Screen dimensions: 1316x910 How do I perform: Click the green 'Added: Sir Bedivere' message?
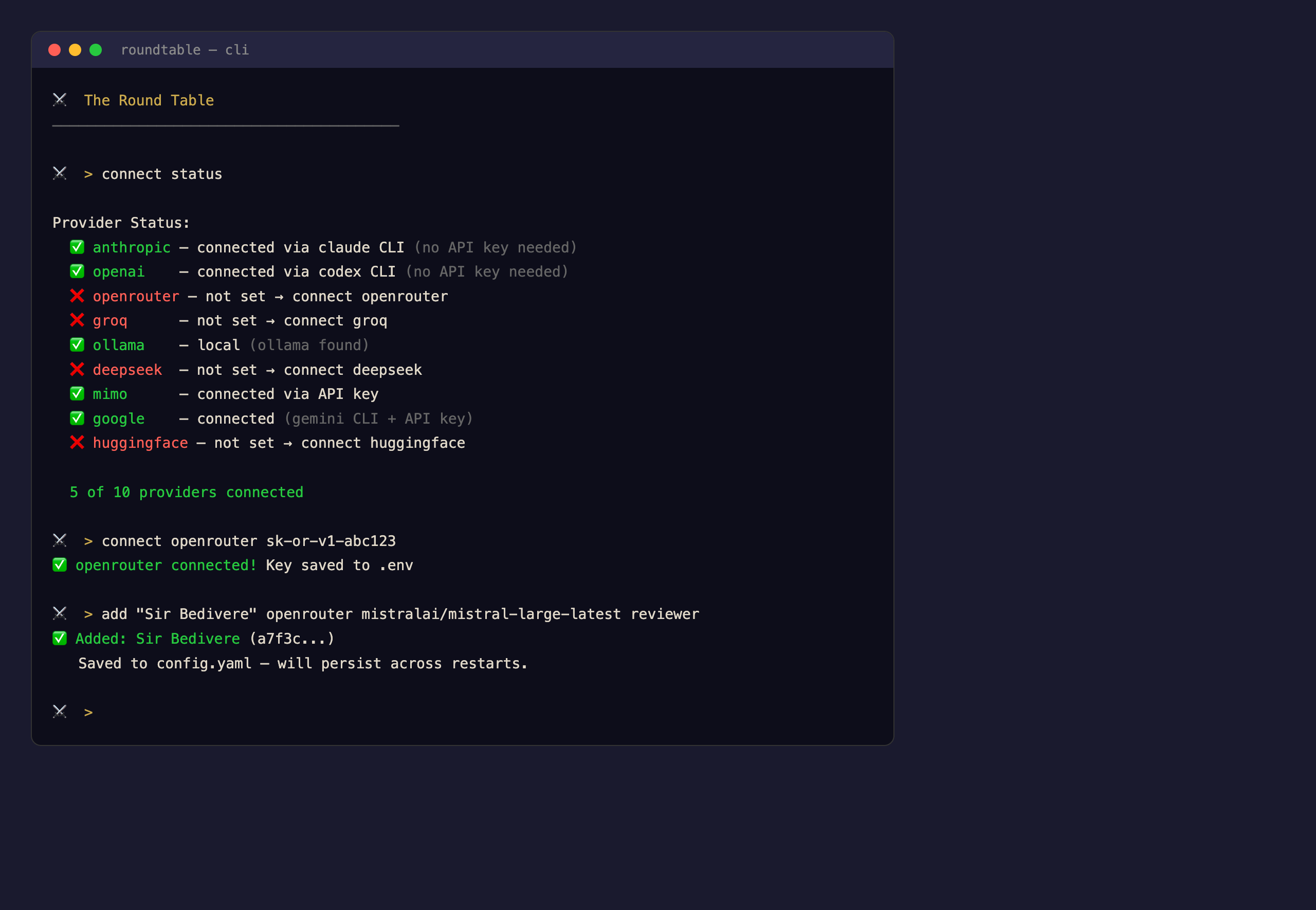tap(158, 639)
